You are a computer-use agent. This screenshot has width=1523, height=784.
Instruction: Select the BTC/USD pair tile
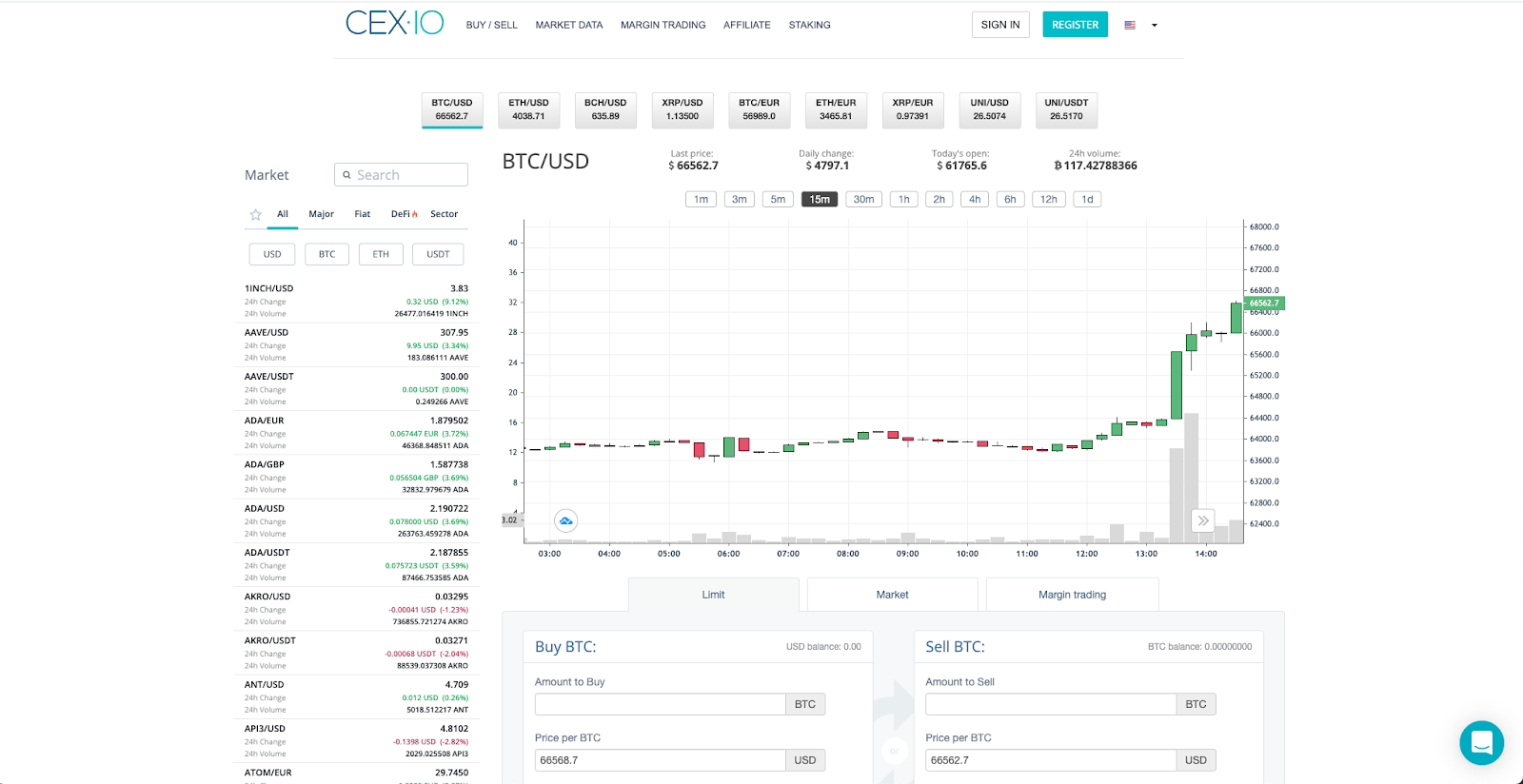[x=452, y=109]
